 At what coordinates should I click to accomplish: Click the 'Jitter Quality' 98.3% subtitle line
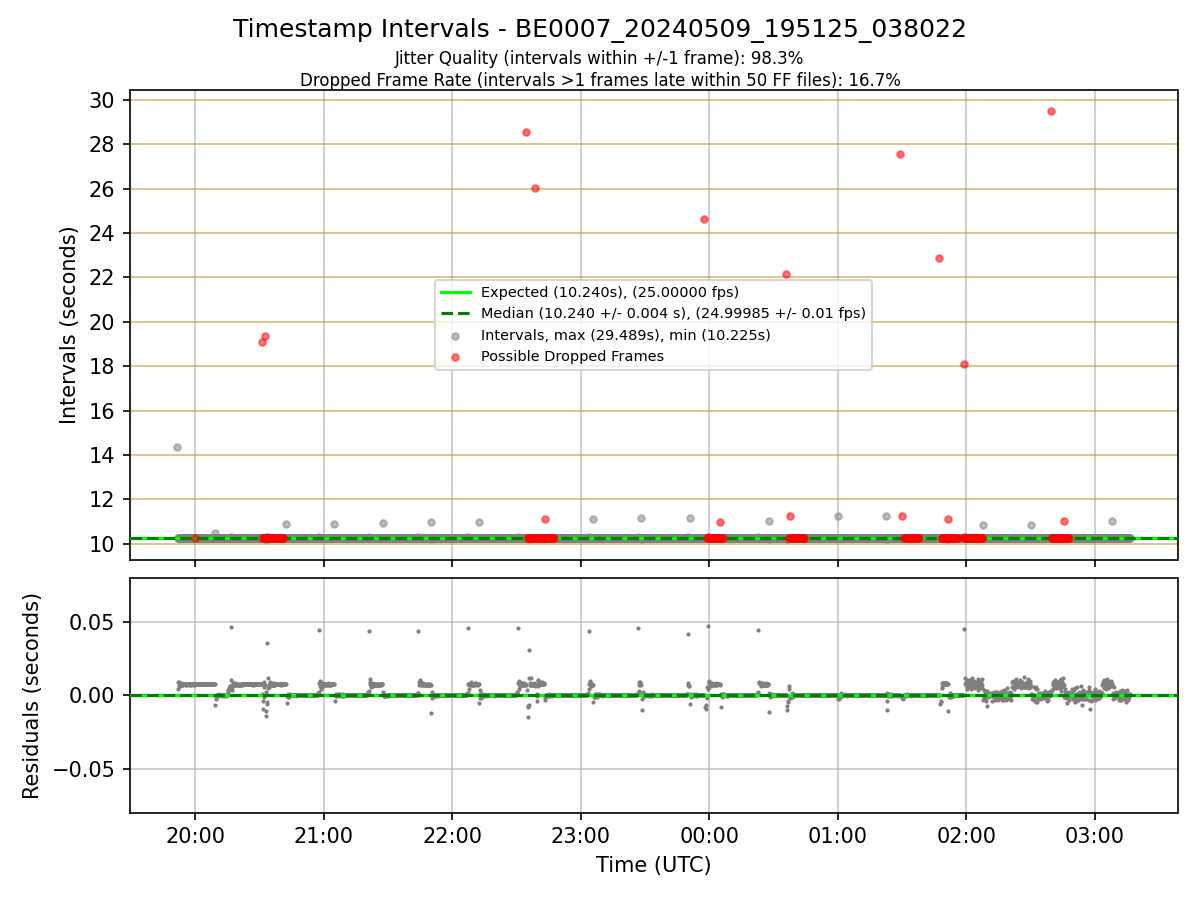point(599,59)
